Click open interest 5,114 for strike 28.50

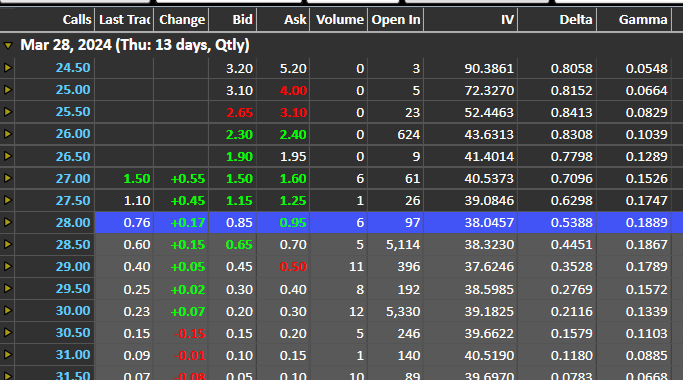[x=403, y=245]
